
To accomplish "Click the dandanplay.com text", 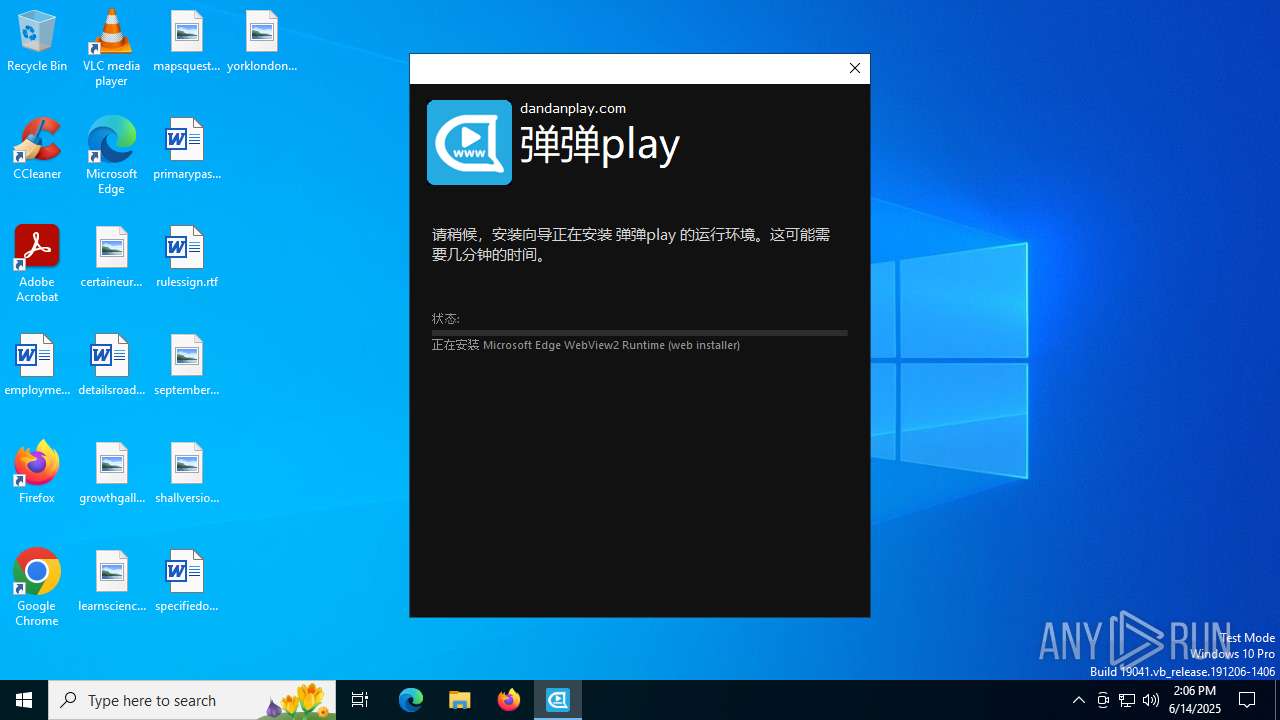I will [573, 108].
